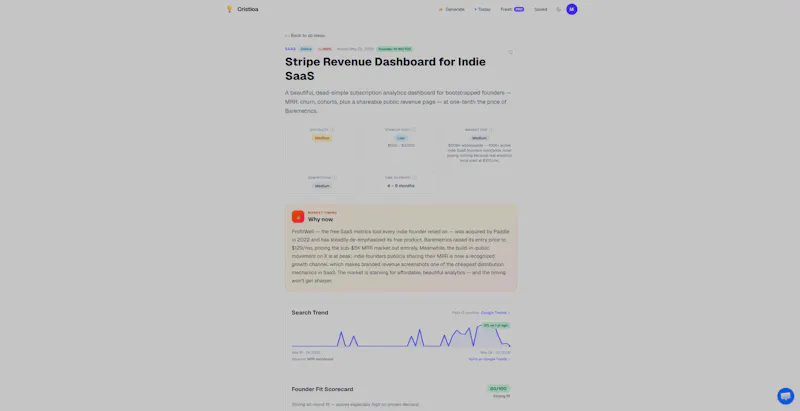Click Verify on Google Trends link
The width and height of the screenshot is (800, 411).
[489, 359]
